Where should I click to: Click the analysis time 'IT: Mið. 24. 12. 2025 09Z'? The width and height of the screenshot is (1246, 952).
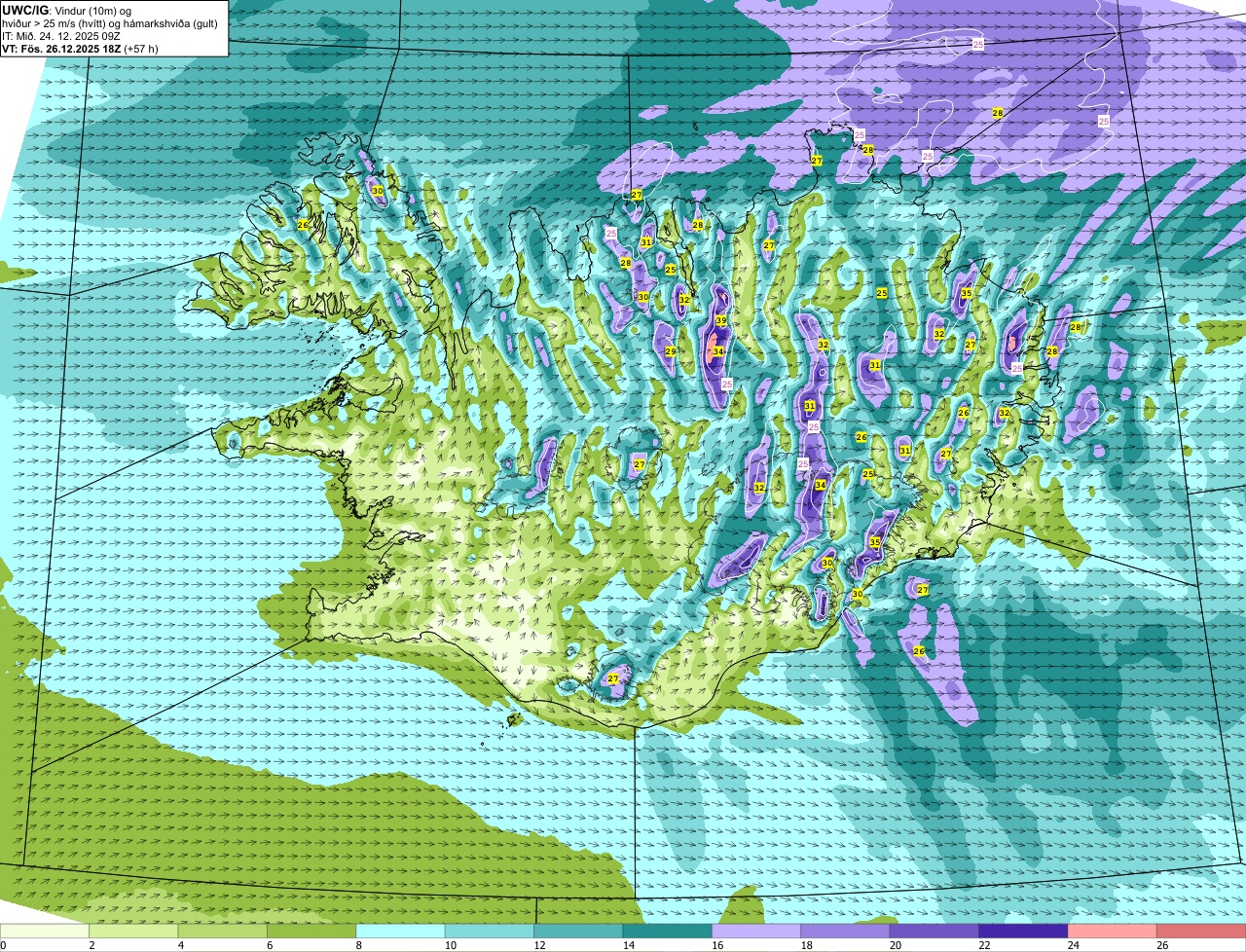(x=61, y=36)
